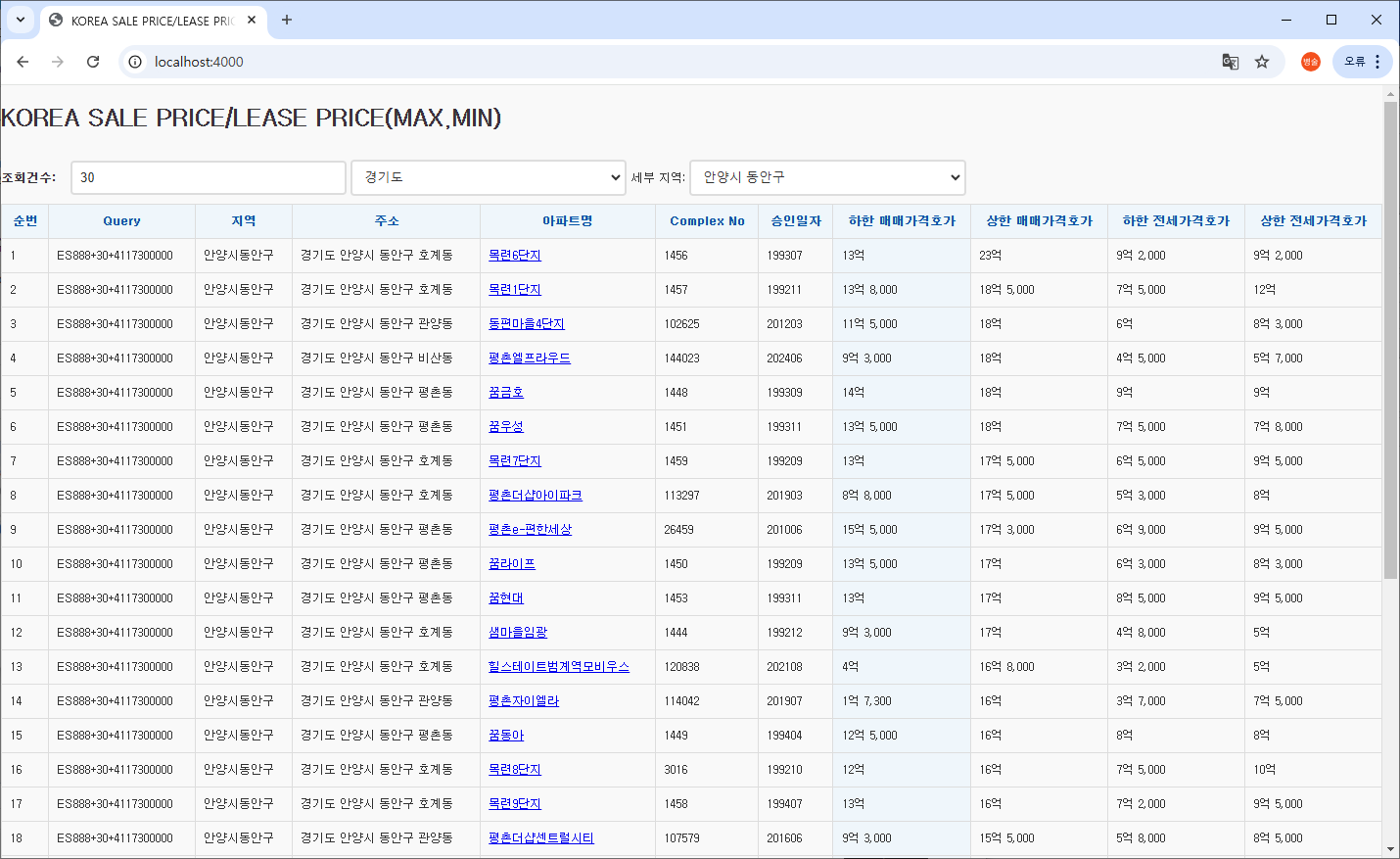Go back with browser back arrow
The image size is (1400, 859).
(23, 62)
